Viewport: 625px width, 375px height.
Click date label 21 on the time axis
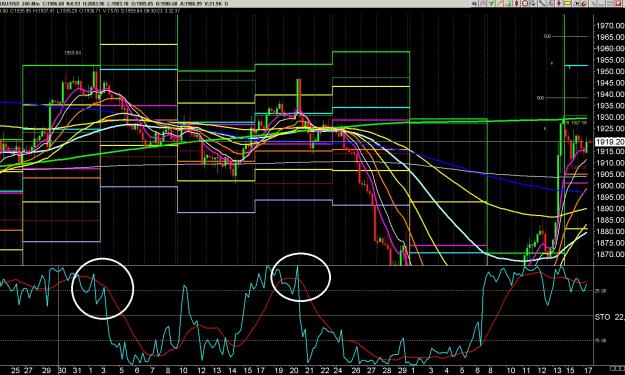[309, 371]
